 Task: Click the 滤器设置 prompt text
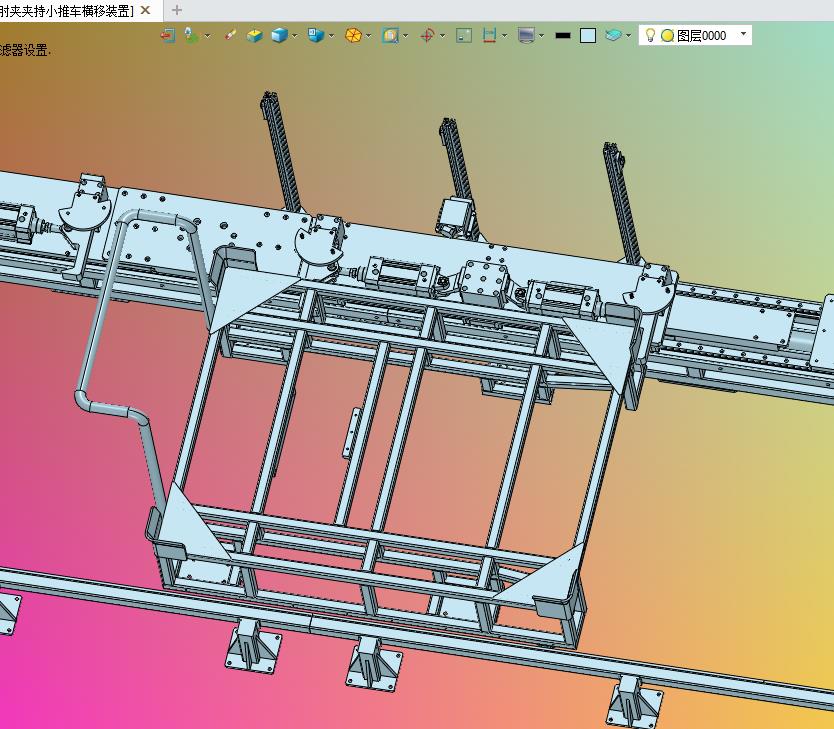[25, 51]
